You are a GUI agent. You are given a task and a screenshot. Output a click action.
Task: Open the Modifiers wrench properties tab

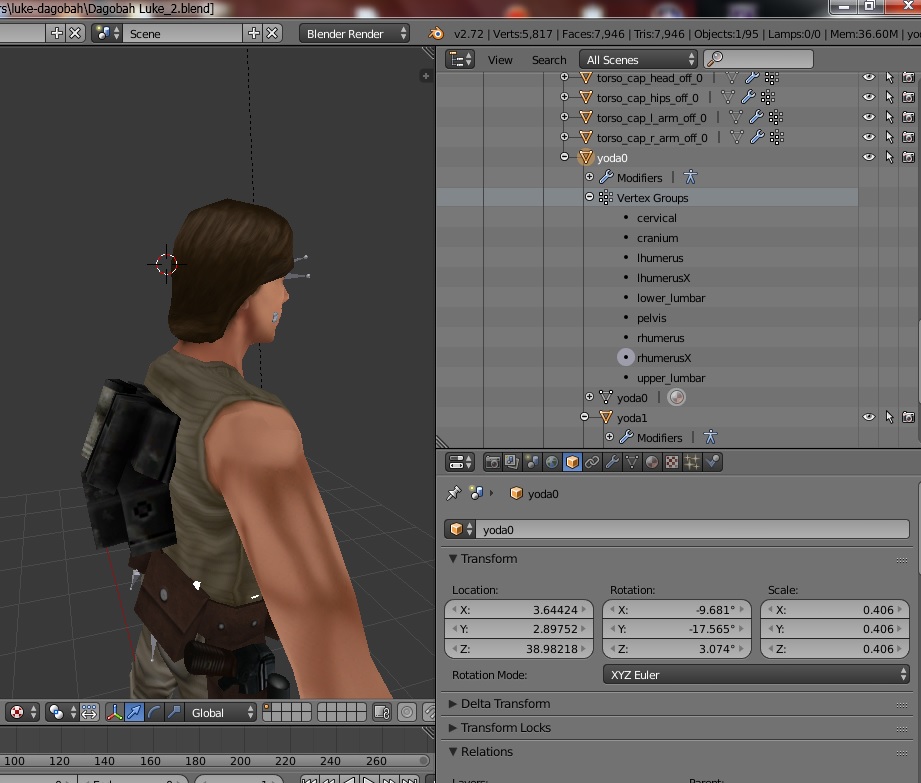pos(612,462)
